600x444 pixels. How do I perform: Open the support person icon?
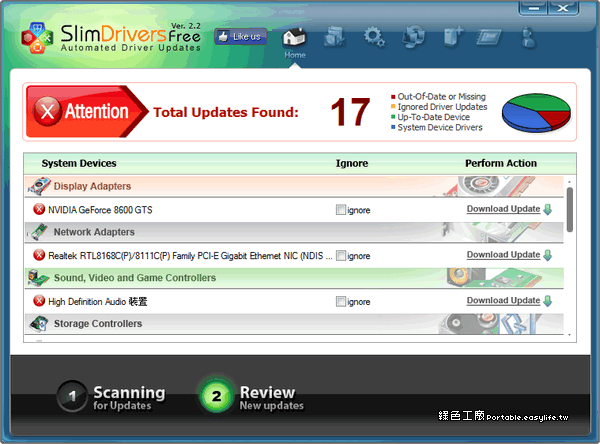(528, 37)
